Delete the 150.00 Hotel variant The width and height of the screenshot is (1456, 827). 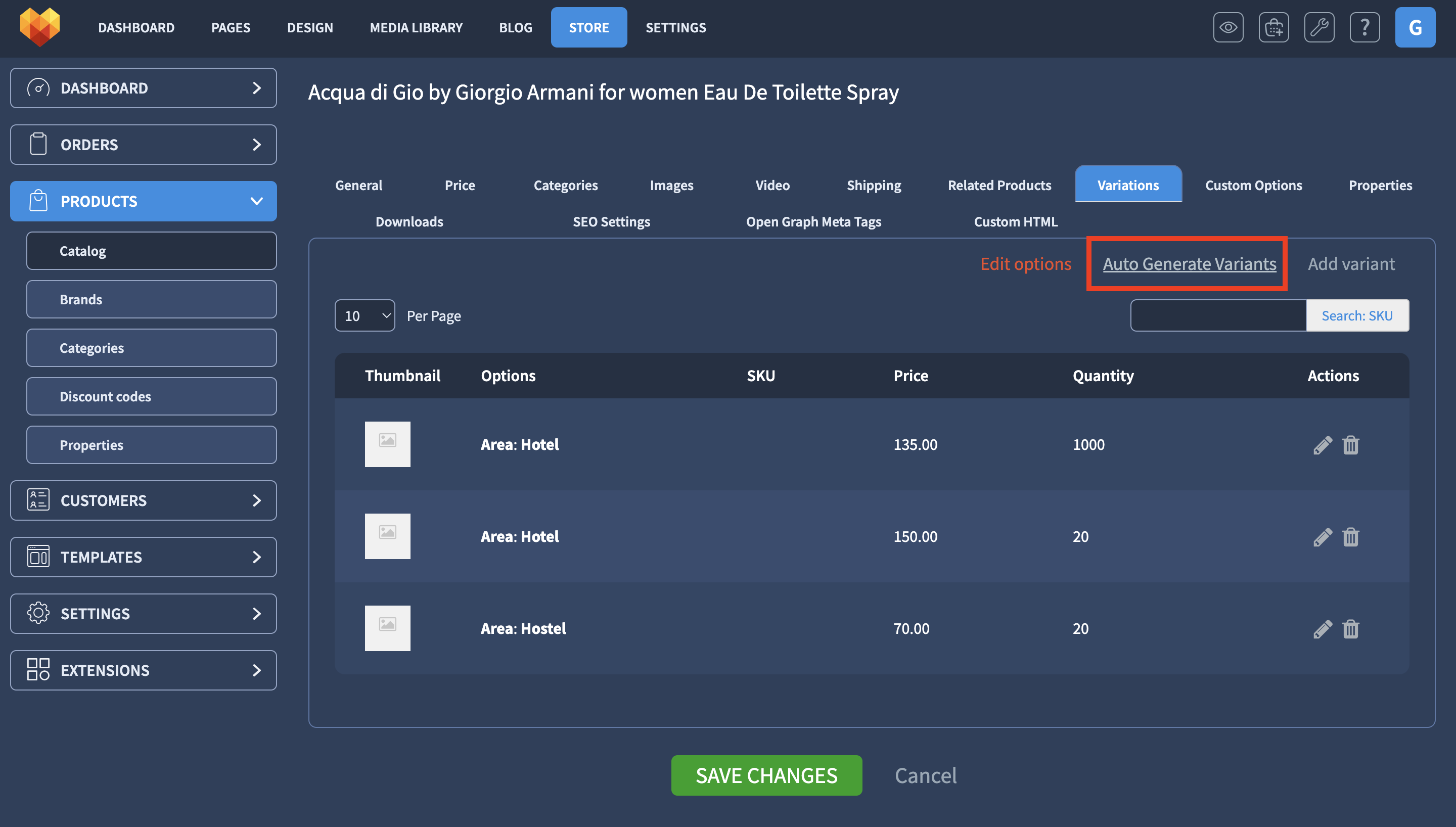pyautogui.click(x=1350, y=537)
